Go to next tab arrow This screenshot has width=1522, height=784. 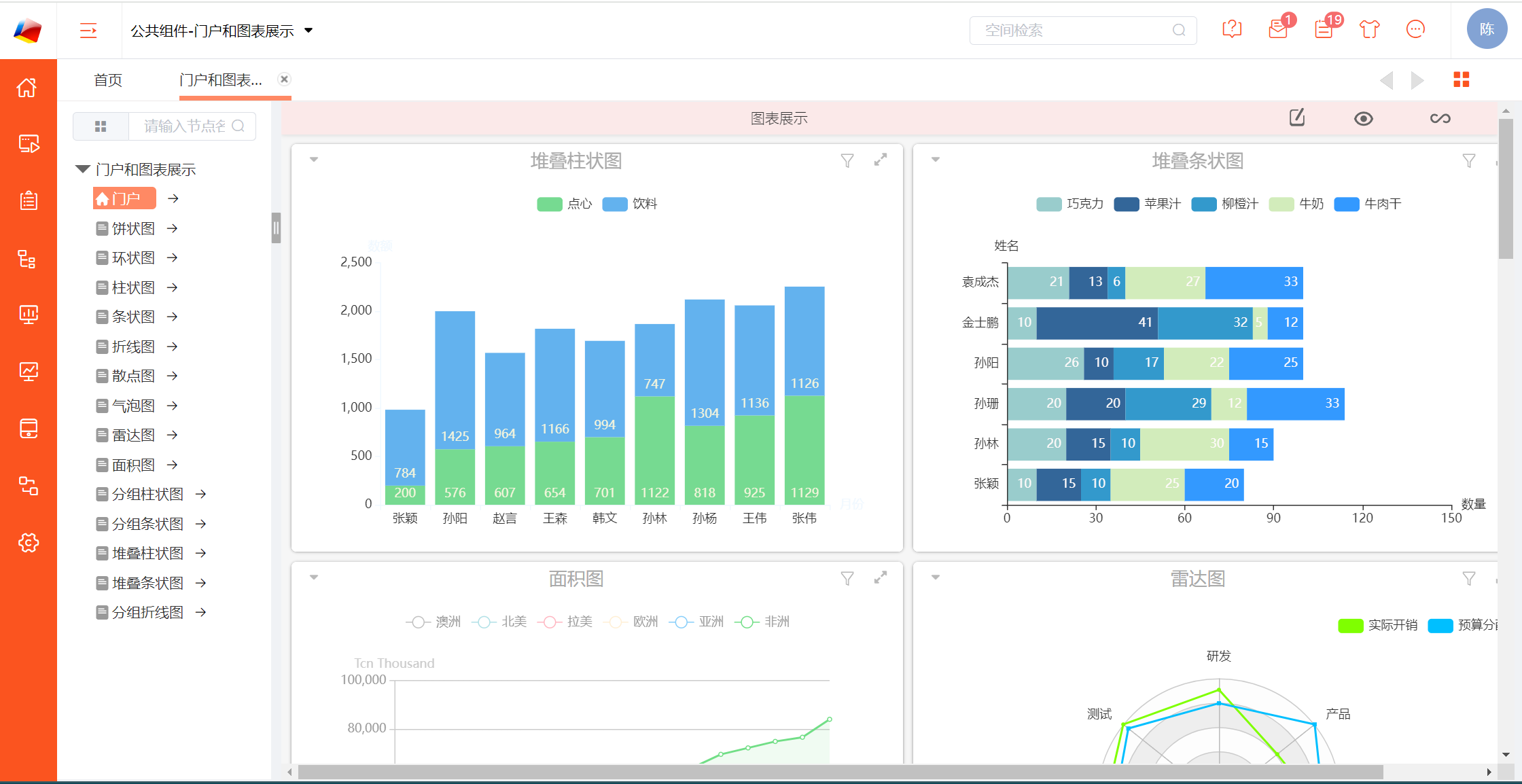pyautogui.click(x=1417, y=80)
